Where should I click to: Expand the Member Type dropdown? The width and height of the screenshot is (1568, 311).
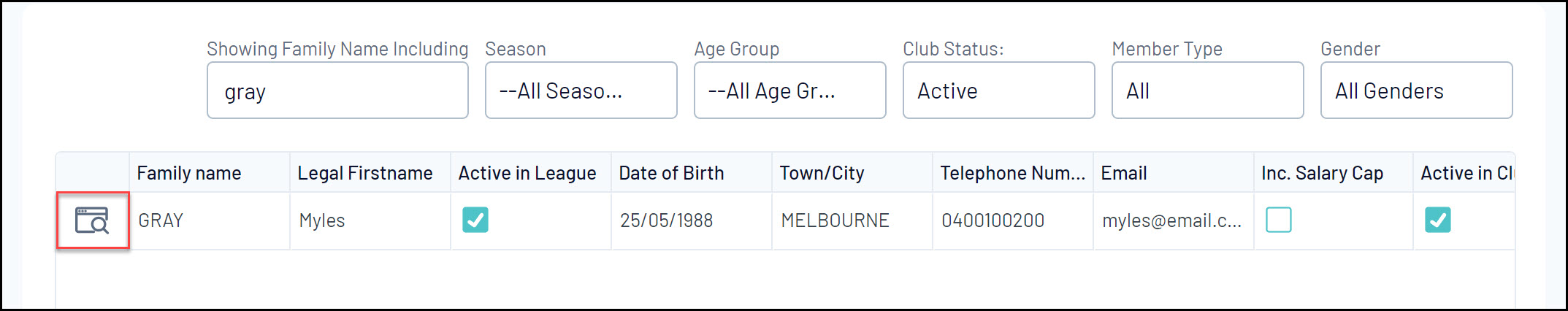pos(1207,91)
